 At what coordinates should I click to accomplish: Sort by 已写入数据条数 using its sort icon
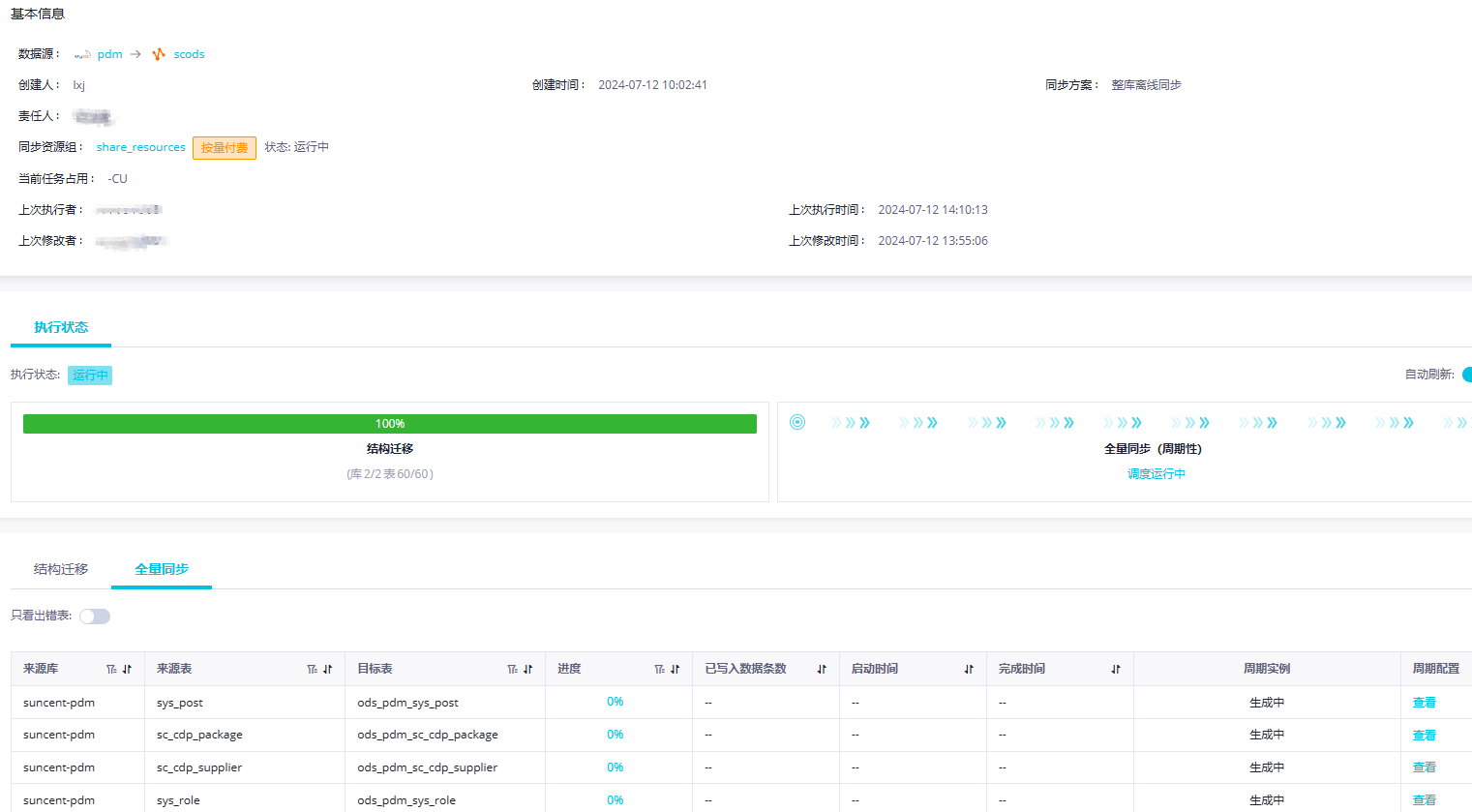(822, 670)
